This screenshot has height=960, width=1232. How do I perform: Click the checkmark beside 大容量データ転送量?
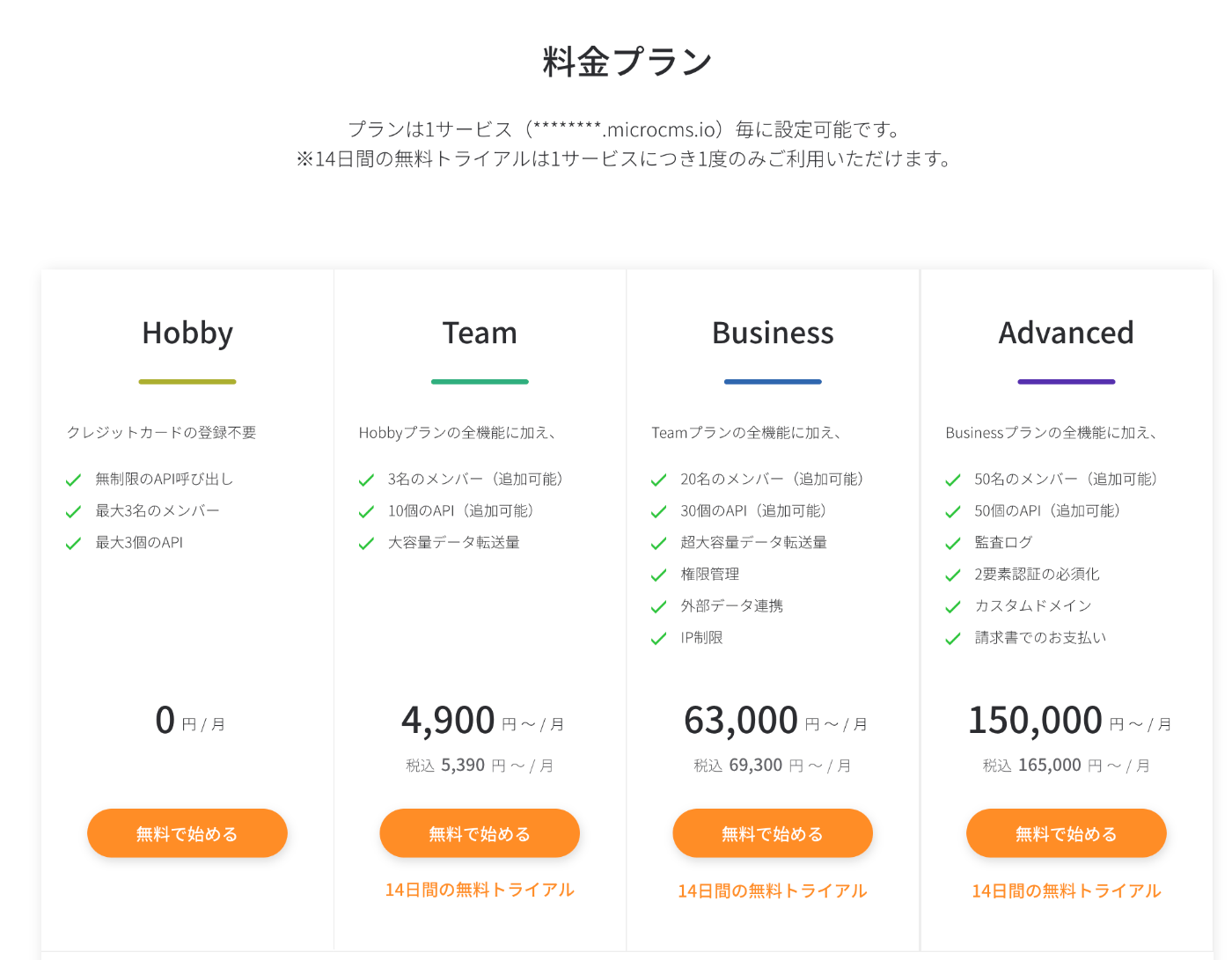coord(366,544)
